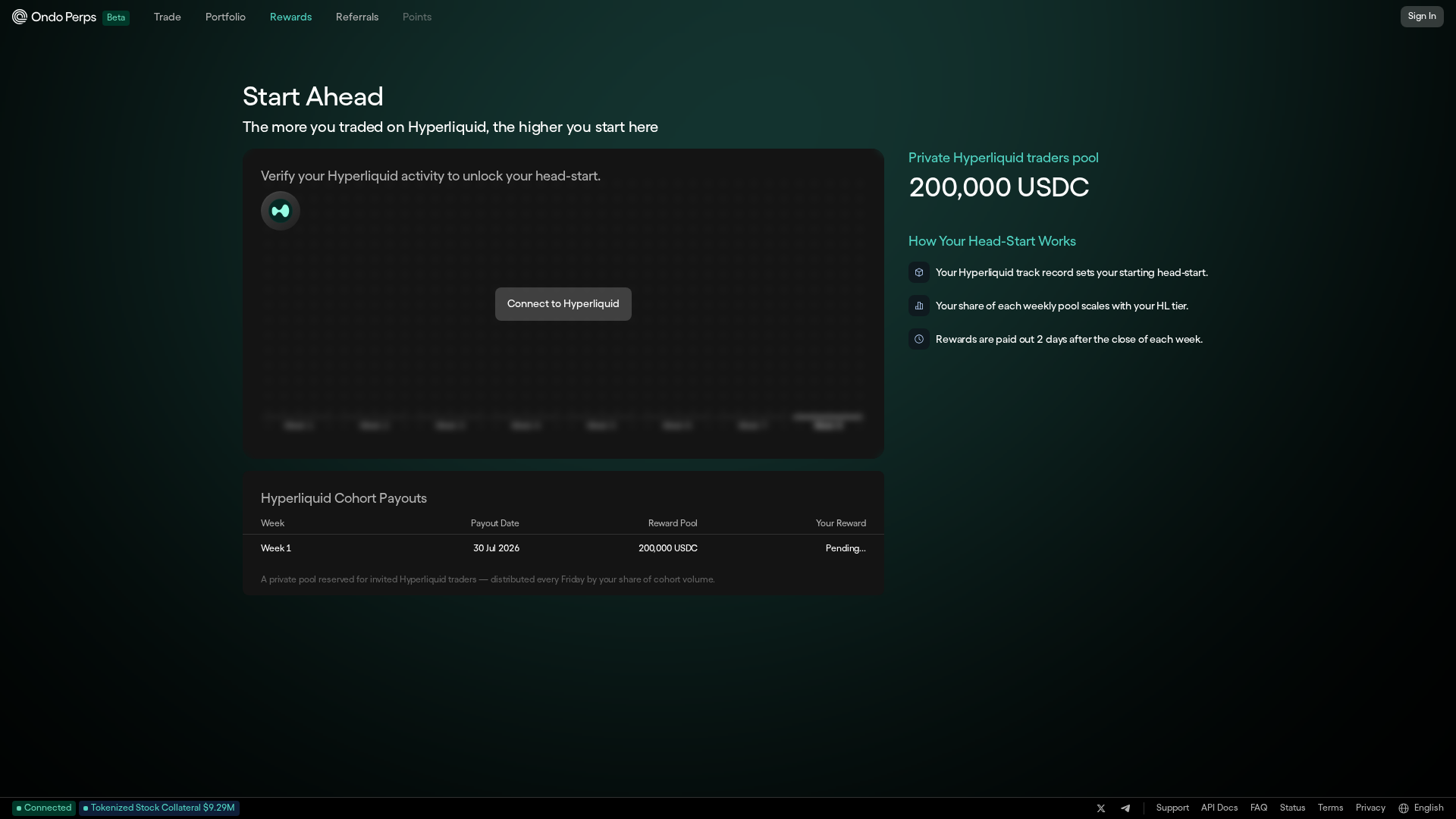
Task: Click the Hyperliquid logo circle icon
Action: pyautogui.click(x=281, y=211)
